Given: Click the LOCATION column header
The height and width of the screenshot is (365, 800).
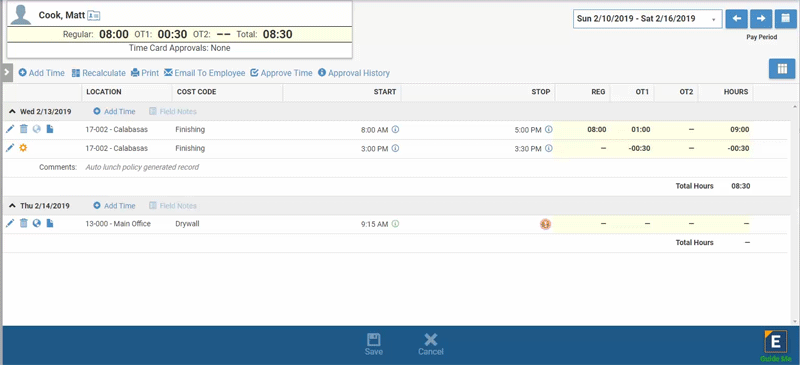Looking at the screenshot, I should click(x=127, y=92).
